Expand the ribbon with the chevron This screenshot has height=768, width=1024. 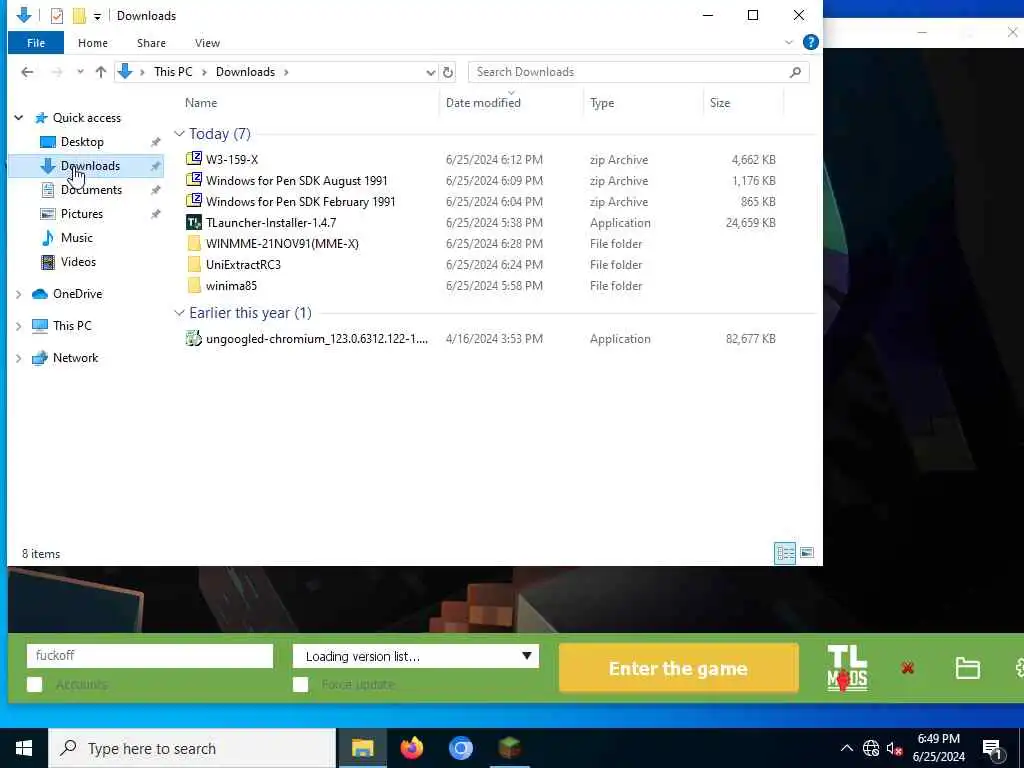point(789,42)
